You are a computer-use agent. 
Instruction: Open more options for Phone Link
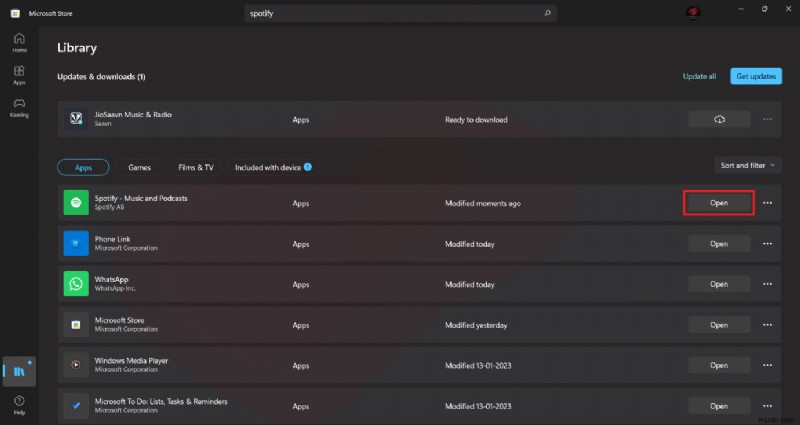pyautogui.click(x=767, y=244)
